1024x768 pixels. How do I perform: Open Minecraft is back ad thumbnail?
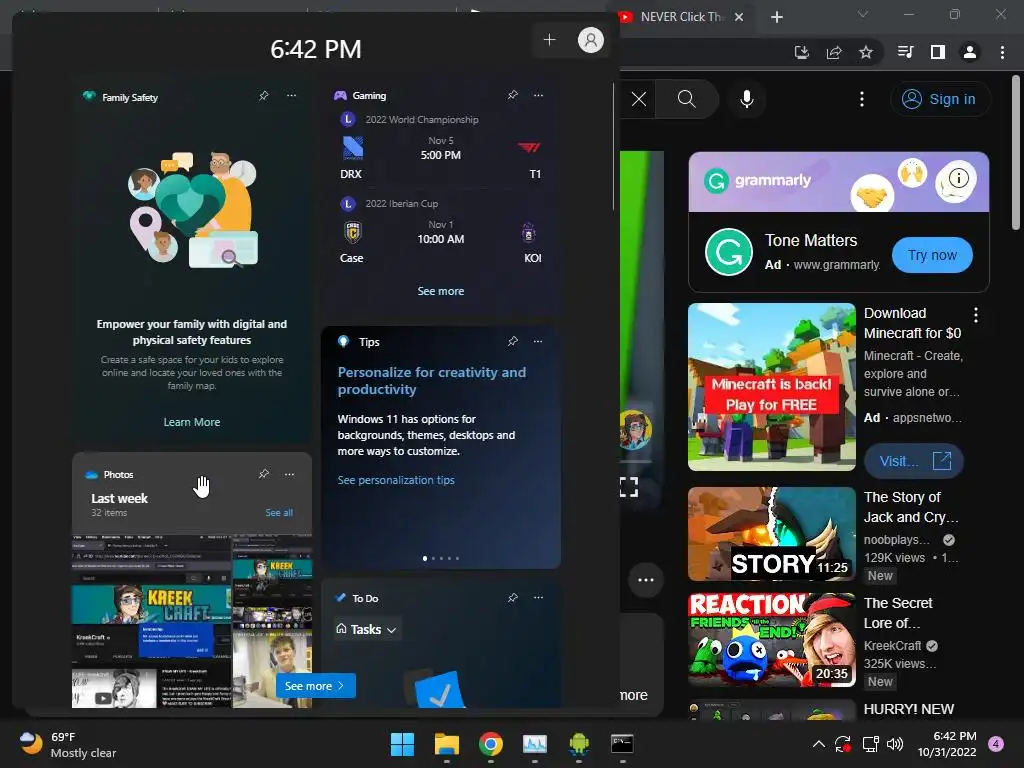(x=771, y=387)
